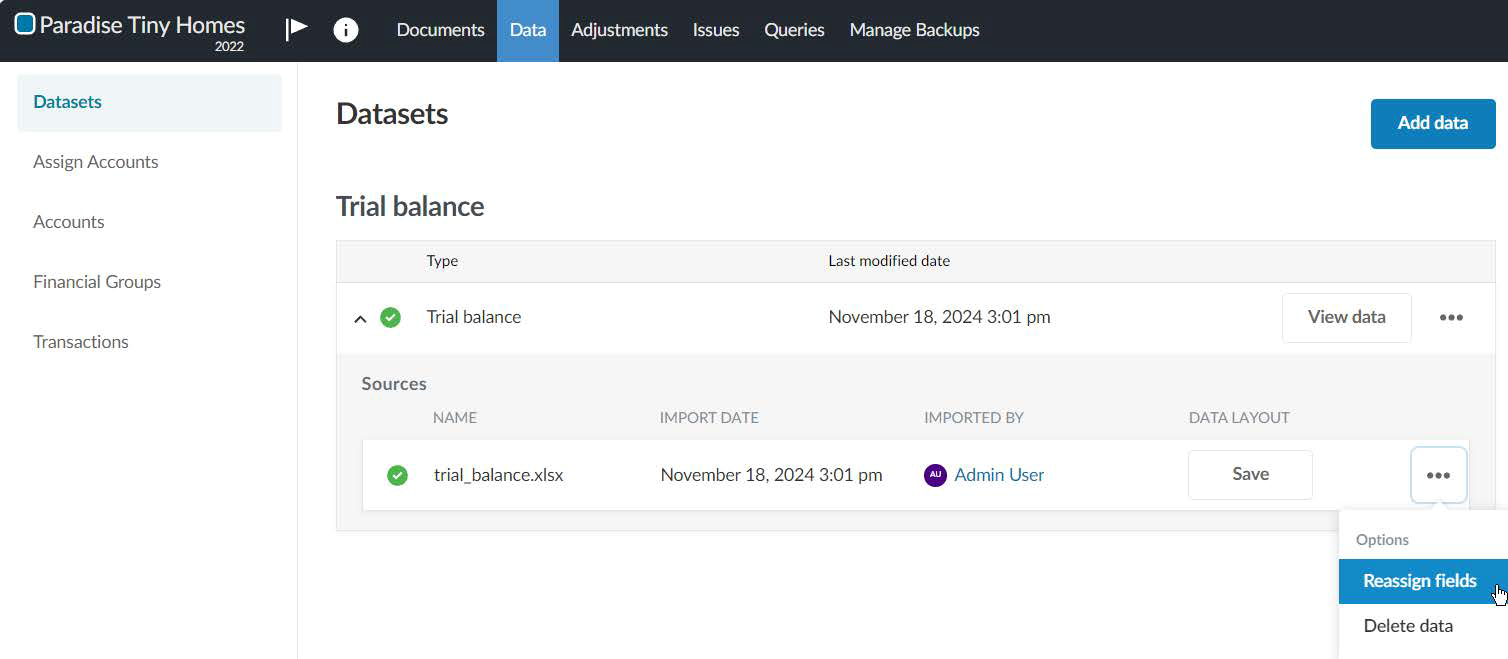Open the Admin User profile link
This screenshot has width=1508, height=659.
[999, 475]
